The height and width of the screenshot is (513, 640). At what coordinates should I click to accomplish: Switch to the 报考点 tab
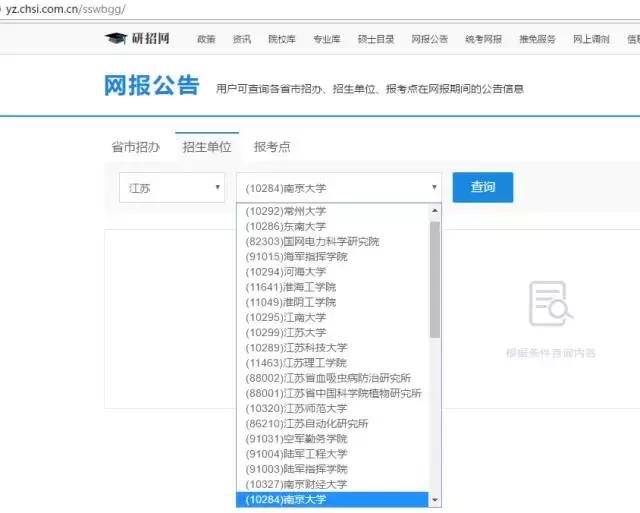tap(272, 147)
